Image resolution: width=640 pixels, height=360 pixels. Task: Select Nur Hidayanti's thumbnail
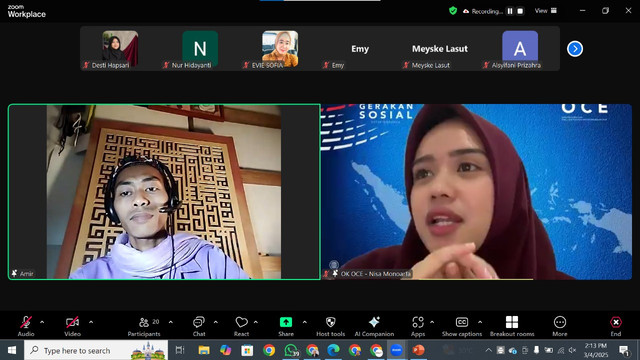click(x=200, y=49)
